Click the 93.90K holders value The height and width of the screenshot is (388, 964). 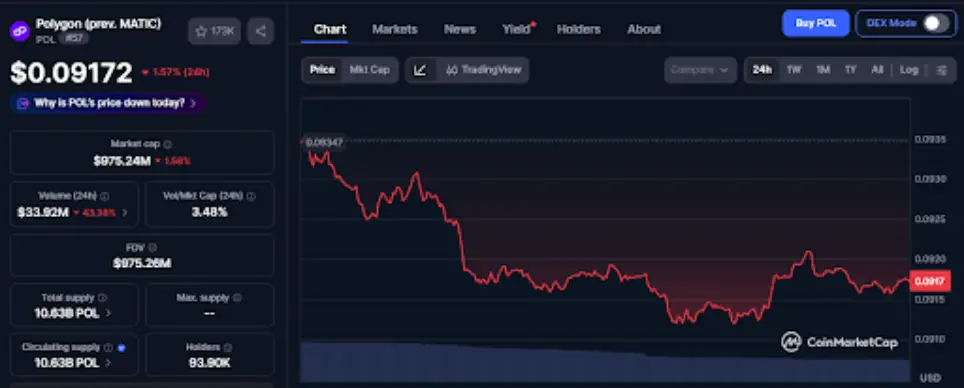(x=210, y=363)
